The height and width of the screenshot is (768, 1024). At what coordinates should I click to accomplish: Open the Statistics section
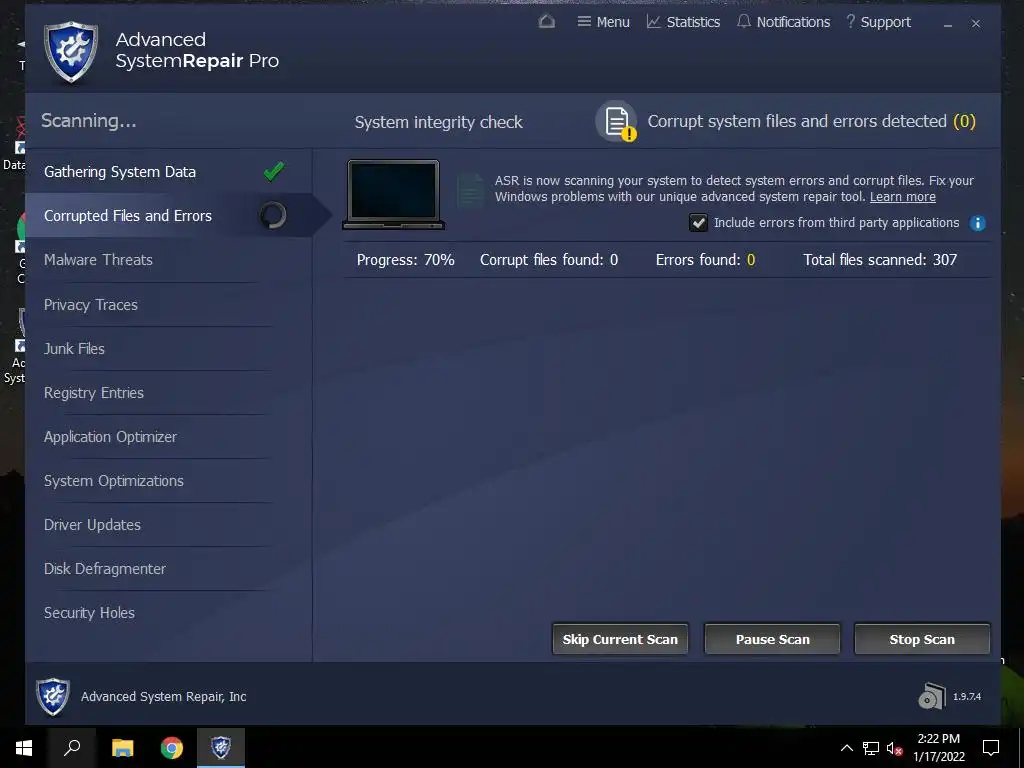[683, 22]
